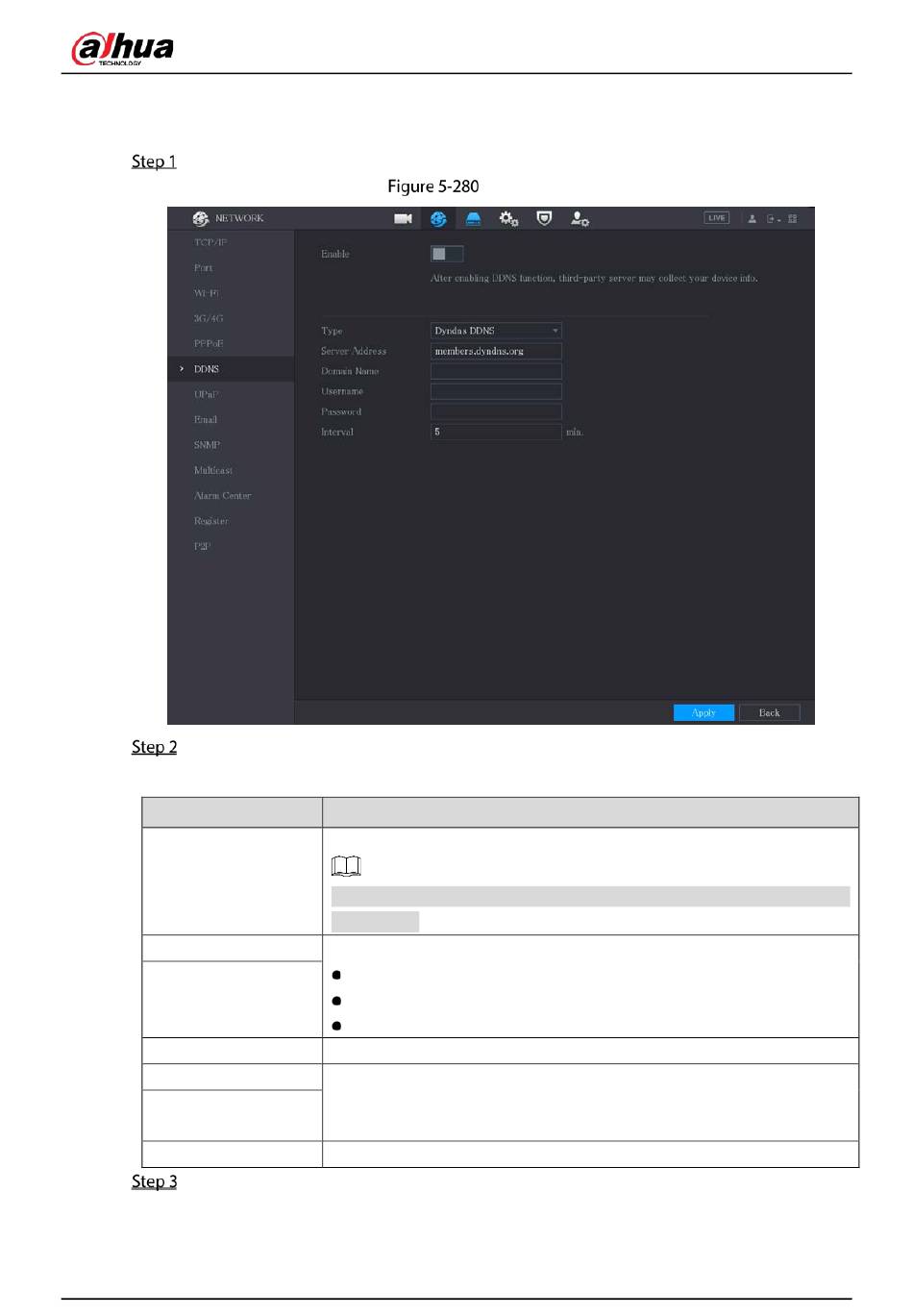The image size is (913, 1316).
Task: Click the Step 3 underlined heading
Action: 154,1181
